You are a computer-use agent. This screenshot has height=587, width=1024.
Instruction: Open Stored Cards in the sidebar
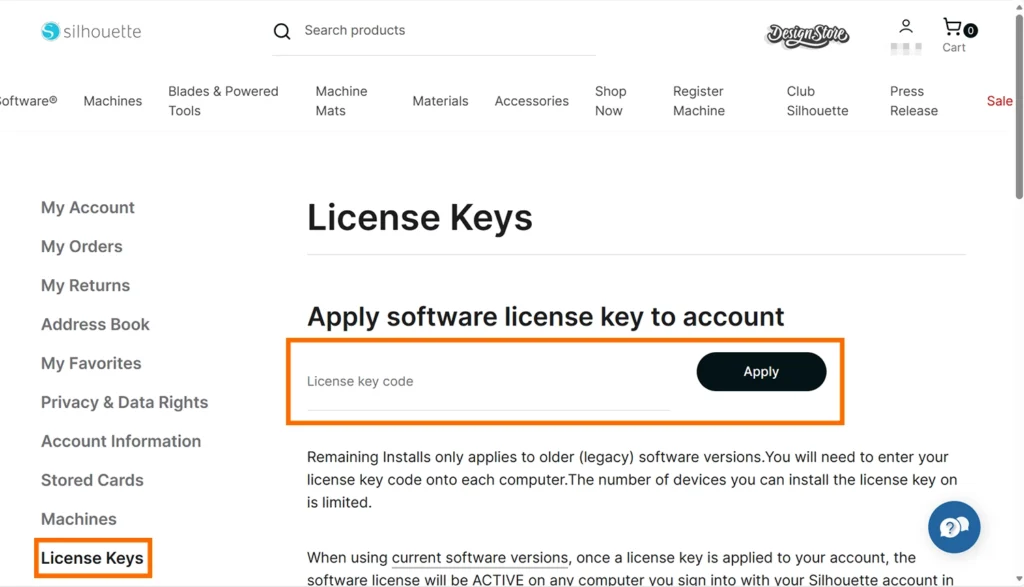coord(92,481)
